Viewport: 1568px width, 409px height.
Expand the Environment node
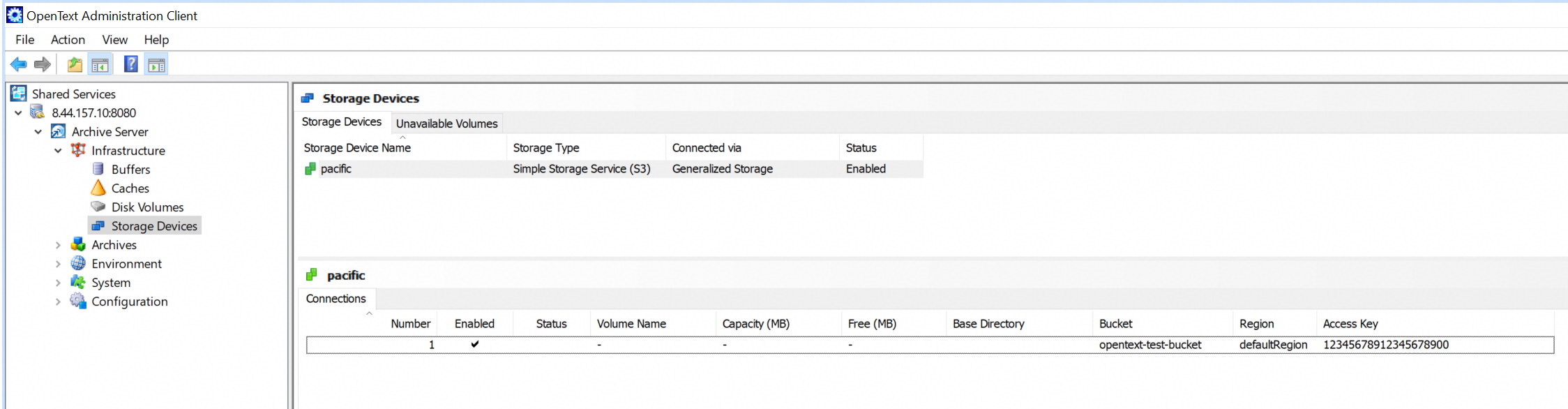point(59,264)
